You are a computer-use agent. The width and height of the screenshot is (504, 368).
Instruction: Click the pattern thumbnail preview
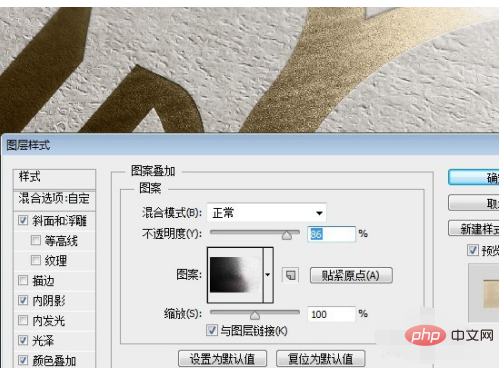pos(235,275)
